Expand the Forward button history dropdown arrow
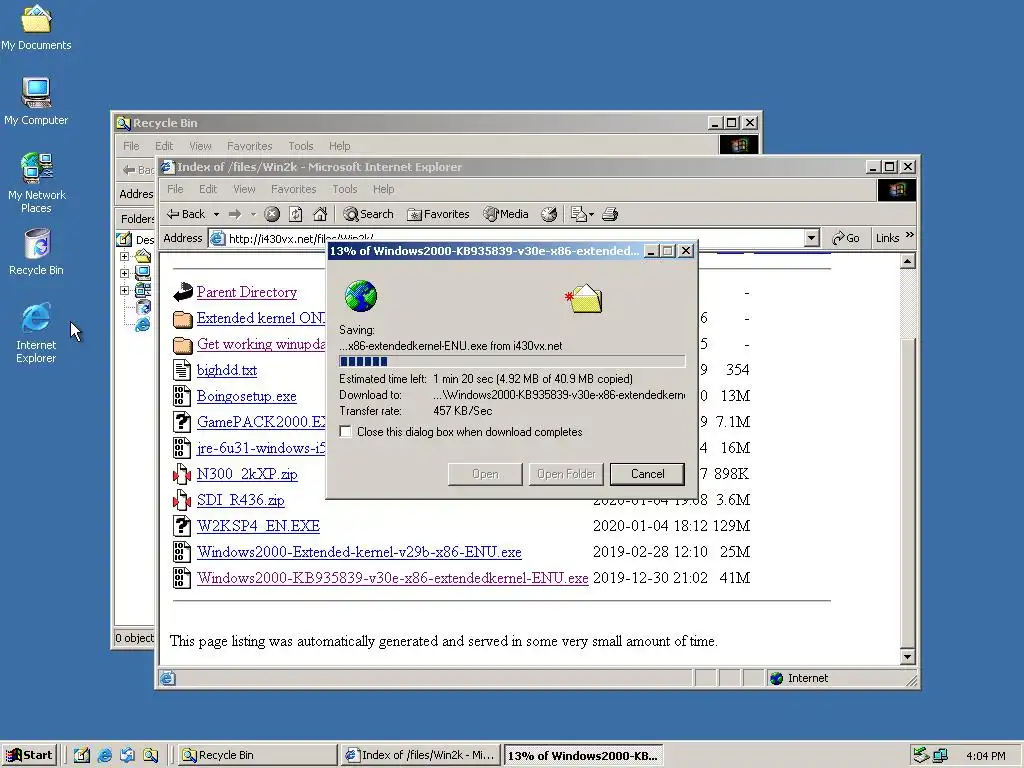Screen dimensions: 1024x768 (x=253, y=214)
